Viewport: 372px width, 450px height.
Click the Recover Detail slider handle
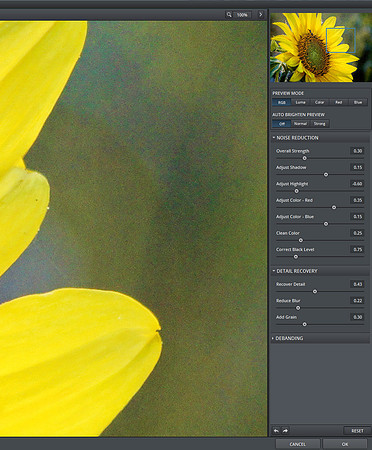click(315, 291)
